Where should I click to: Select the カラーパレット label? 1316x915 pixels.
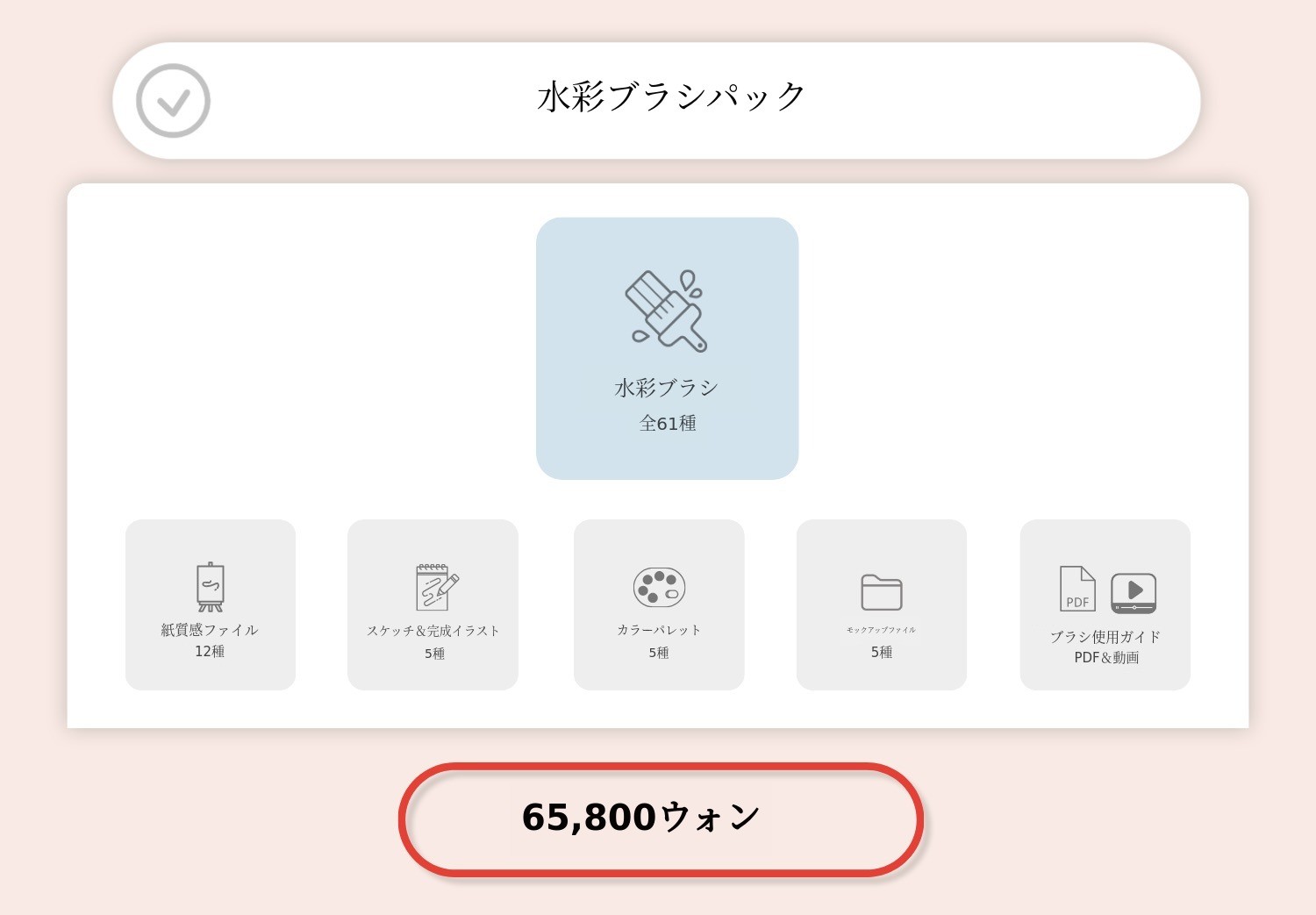(659, 630)
